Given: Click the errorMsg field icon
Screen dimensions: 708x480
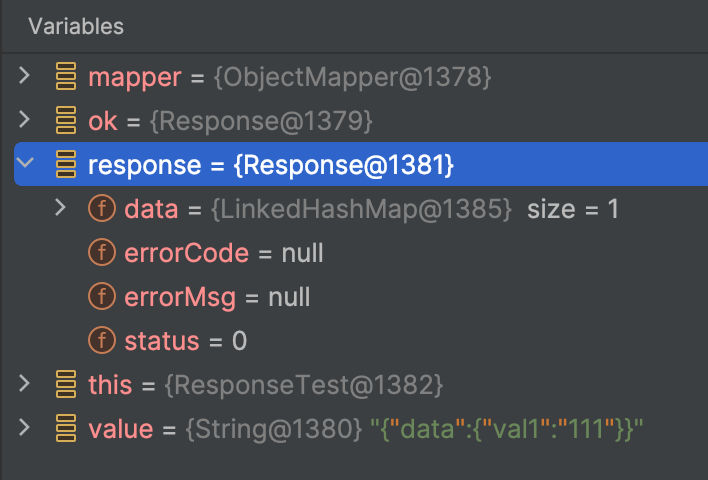Looking at the screenshot, I should (x=102, y=297).
